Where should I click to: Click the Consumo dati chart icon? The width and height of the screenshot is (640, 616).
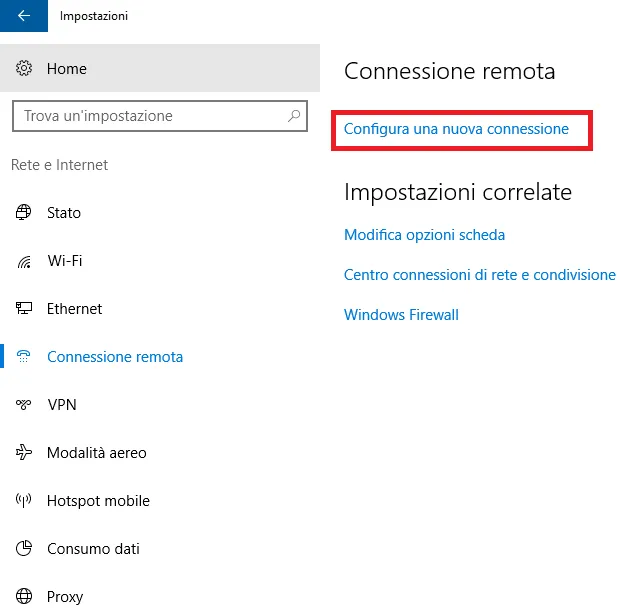click(25, 549)
